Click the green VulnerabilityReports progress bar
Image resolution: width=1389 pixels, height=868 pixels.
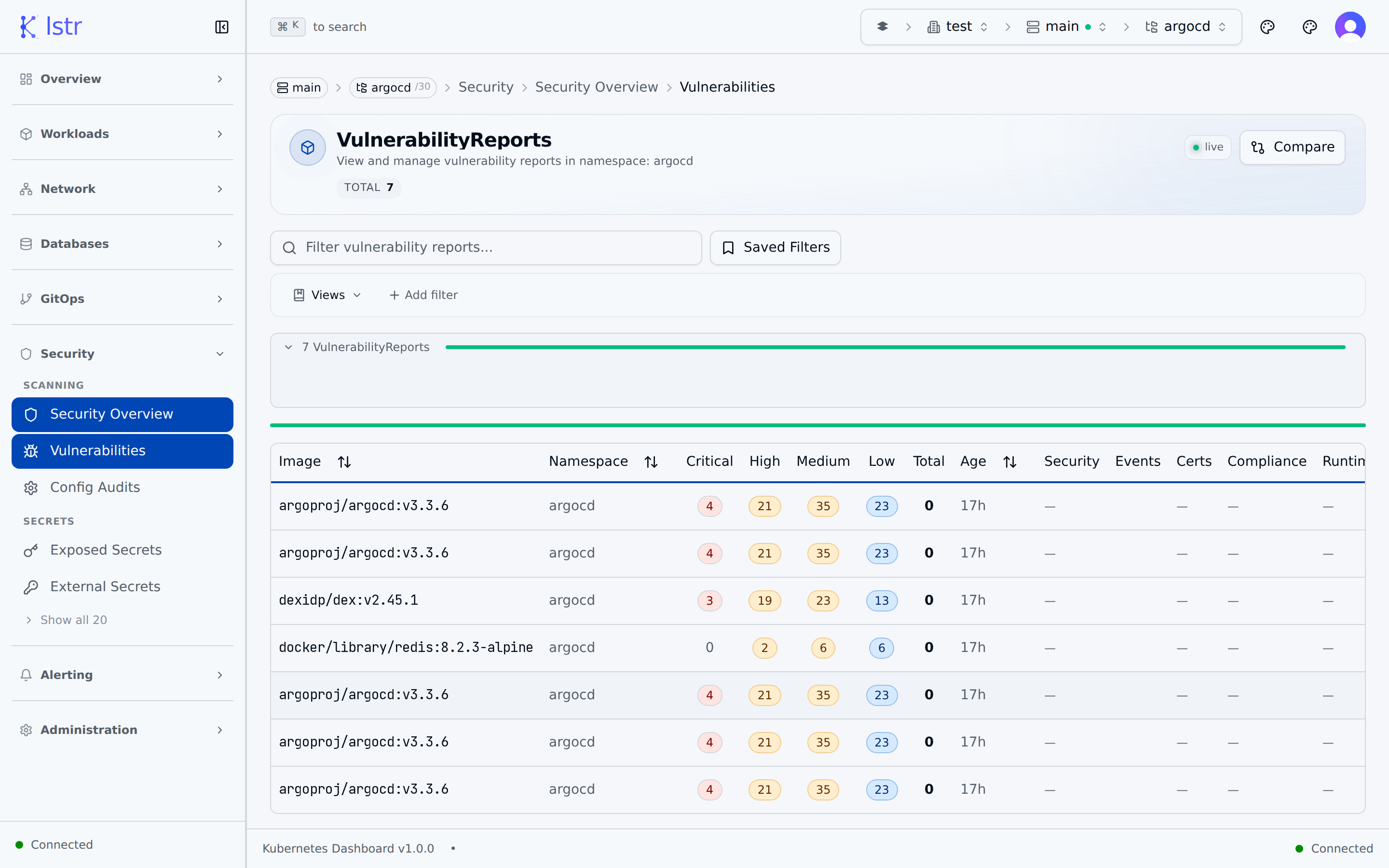pyautogui.click(x=896, y=347)
